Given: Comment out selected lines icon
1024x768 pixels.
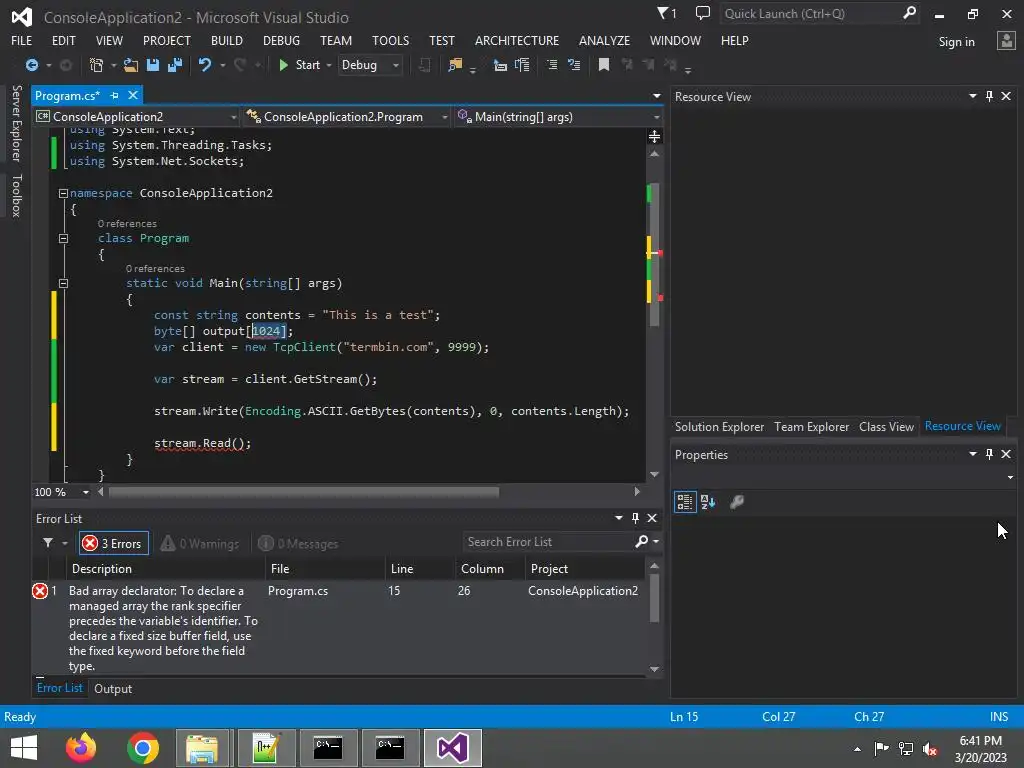Looking at the screenshot, I should (x=552, y=65).
